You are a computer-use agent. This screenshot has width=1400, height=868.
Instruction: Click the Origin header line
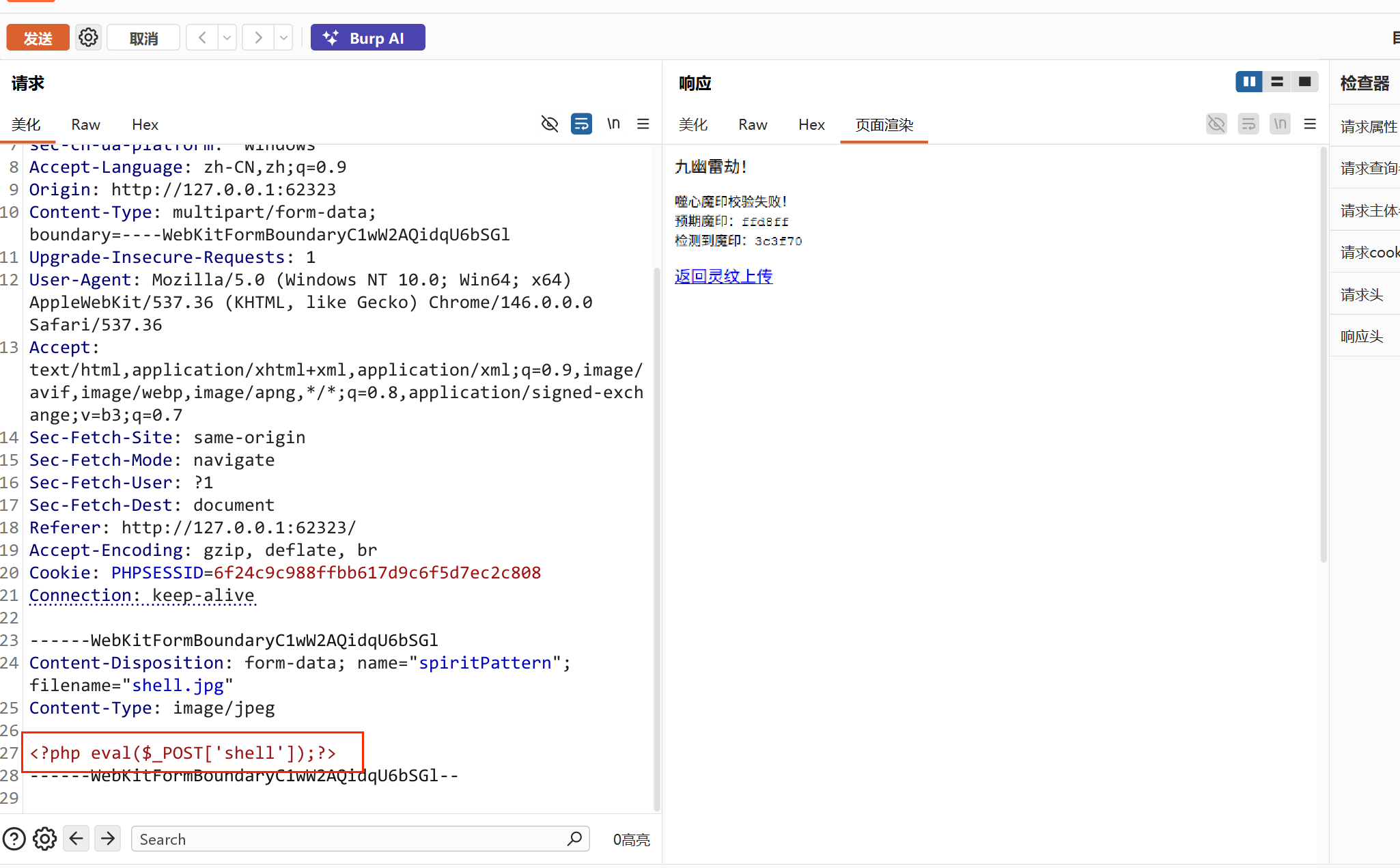click(182, 189)
